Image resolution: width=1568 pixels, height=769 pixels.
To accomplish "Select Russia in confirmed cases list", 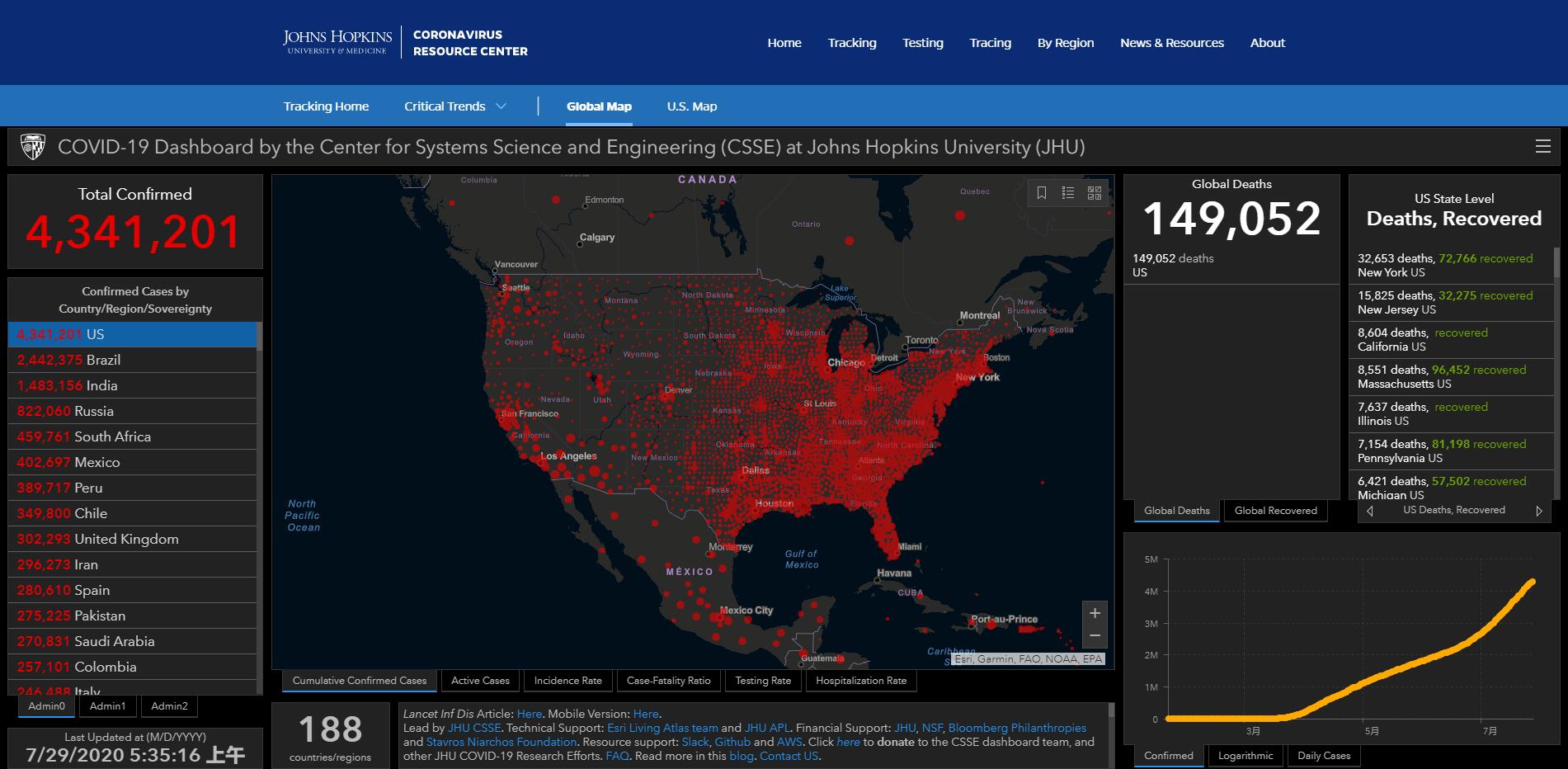I will pos(133,411).
